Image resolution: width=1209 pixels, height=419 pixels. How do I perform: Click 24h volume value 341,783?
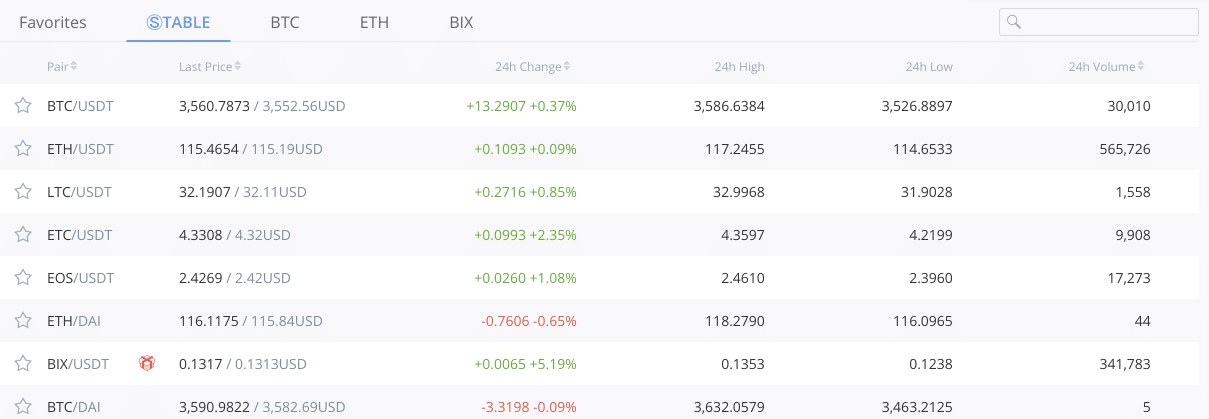1125,364
